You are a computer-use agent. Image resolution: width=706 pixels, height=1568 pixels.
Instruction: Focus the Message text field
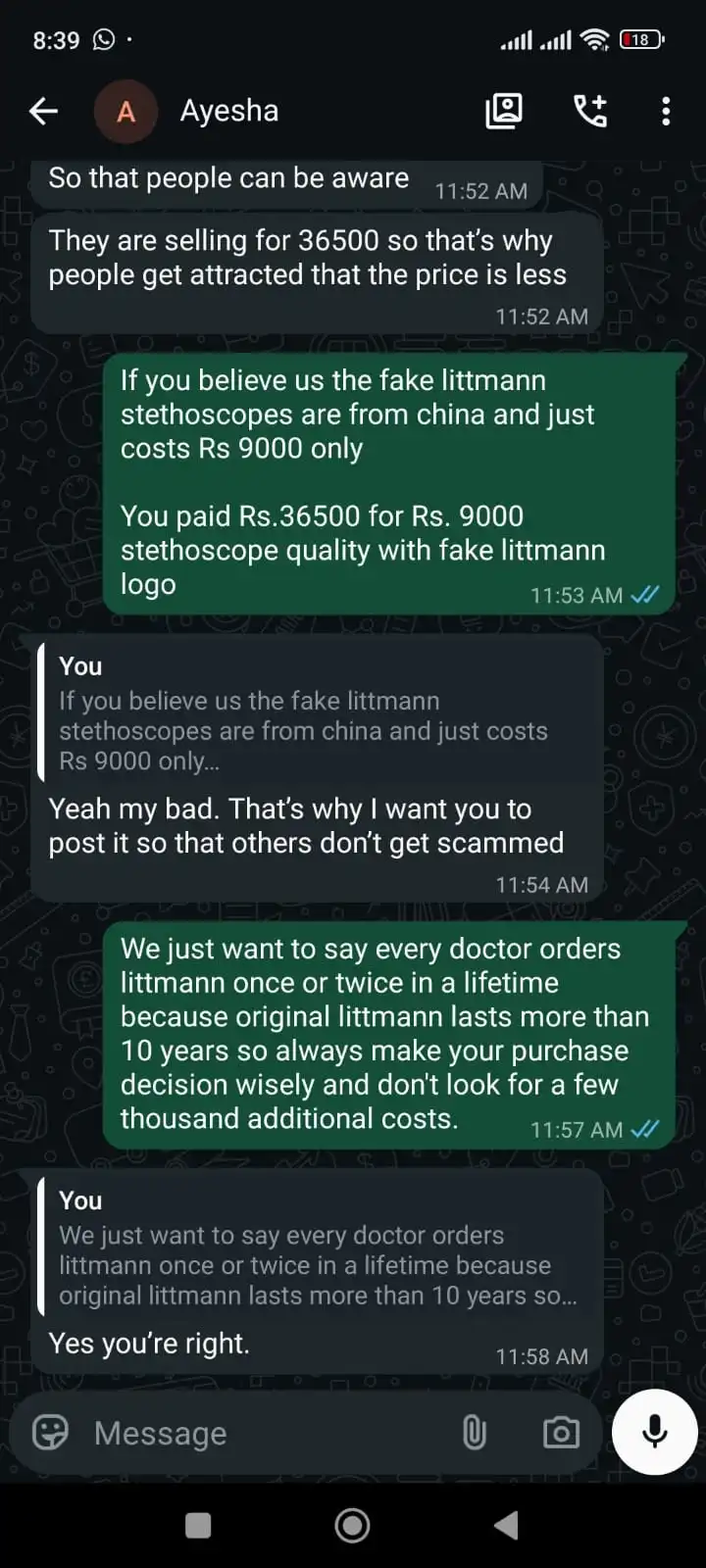pos(265,1433)
